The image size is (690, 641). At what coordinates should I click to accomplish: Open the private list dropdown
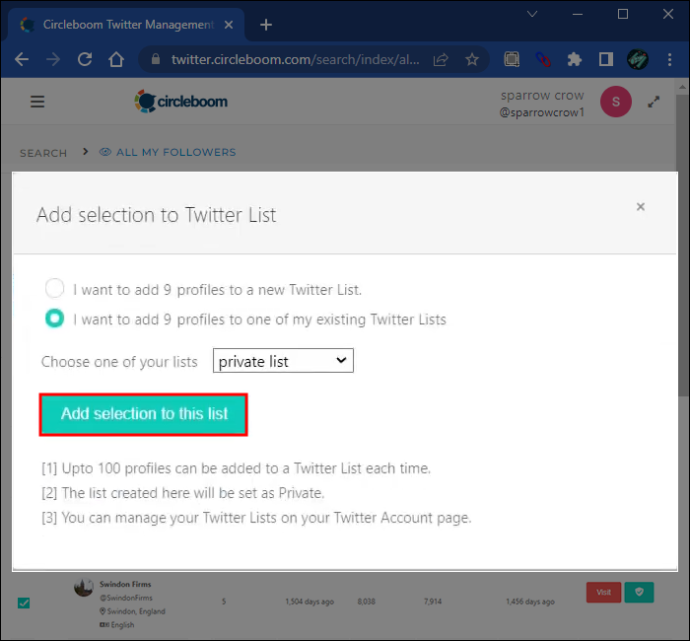coord(283,361)
